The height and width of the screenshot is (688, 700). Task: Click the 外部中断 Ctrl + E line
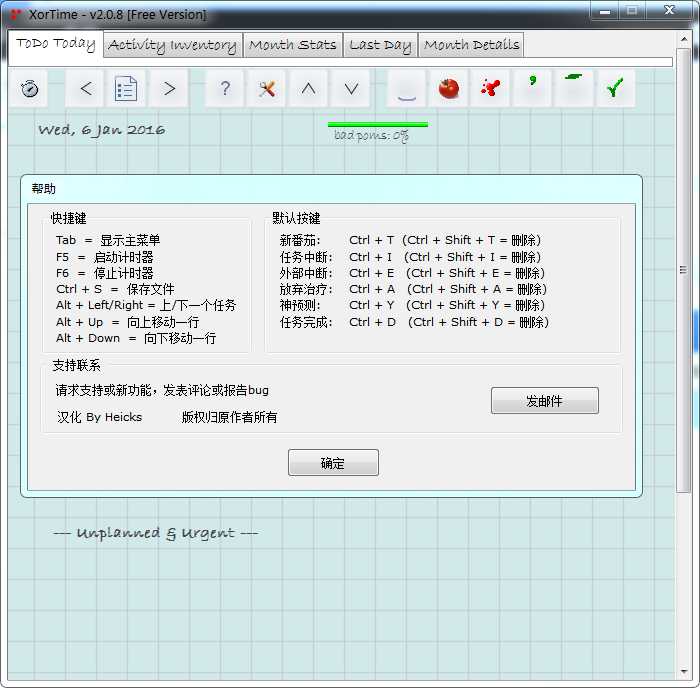pos(412,273)
